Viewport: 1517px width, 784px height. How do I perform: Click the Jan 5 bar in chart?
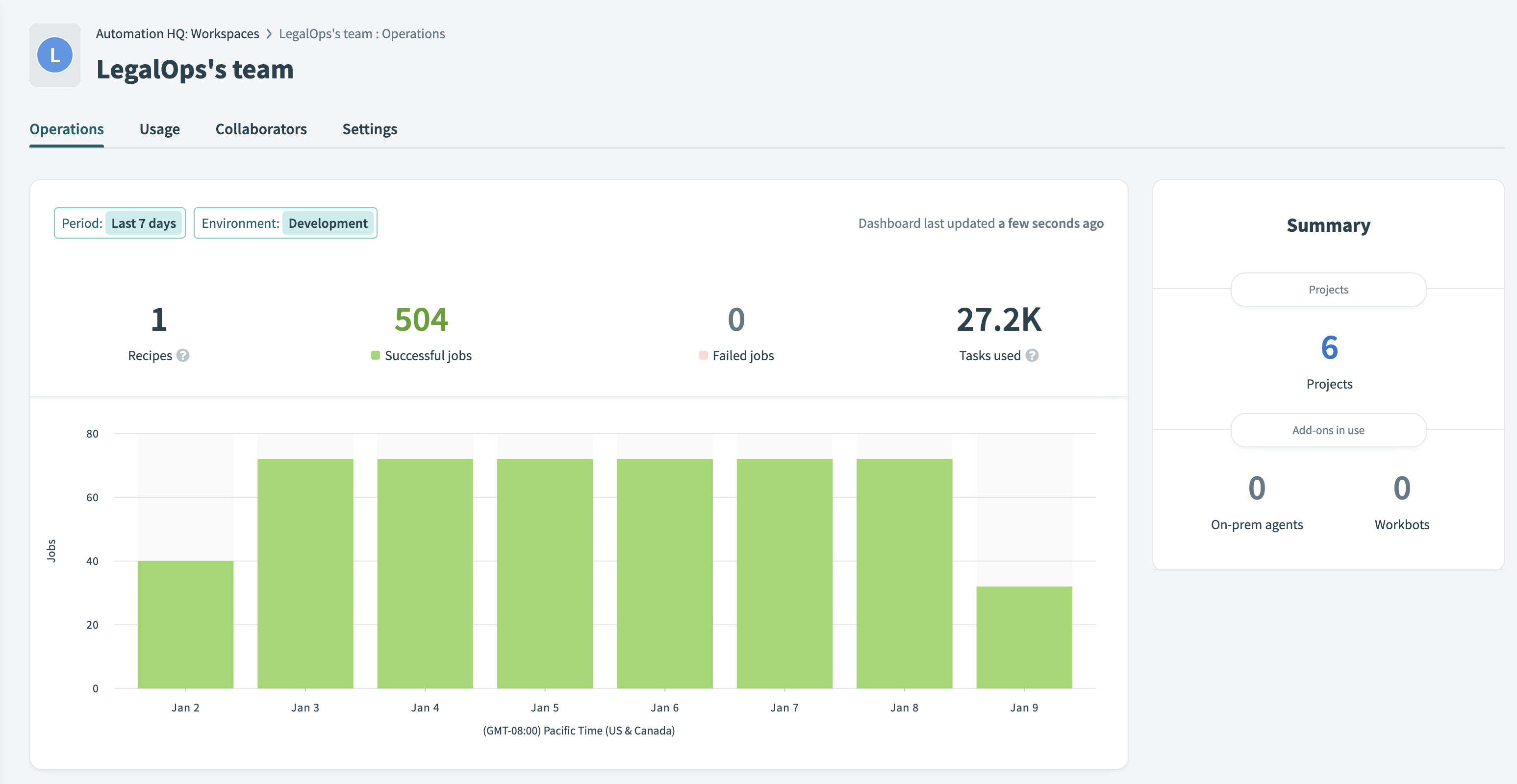545,573
